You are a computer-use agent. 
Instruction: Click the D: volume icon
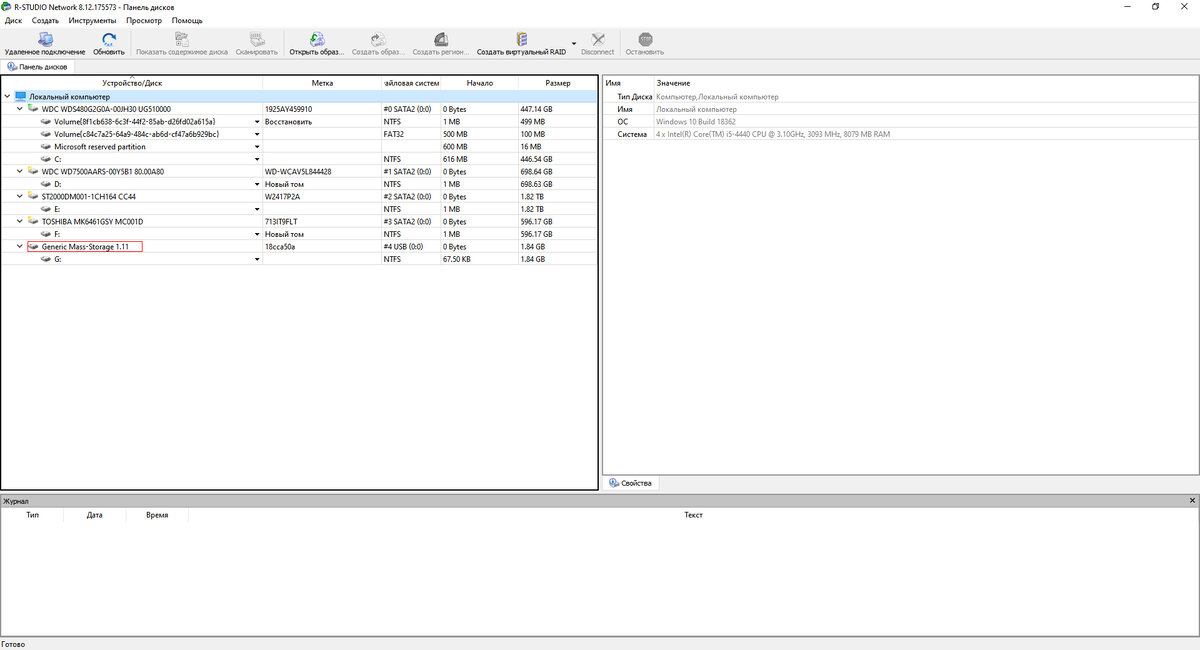46,184
